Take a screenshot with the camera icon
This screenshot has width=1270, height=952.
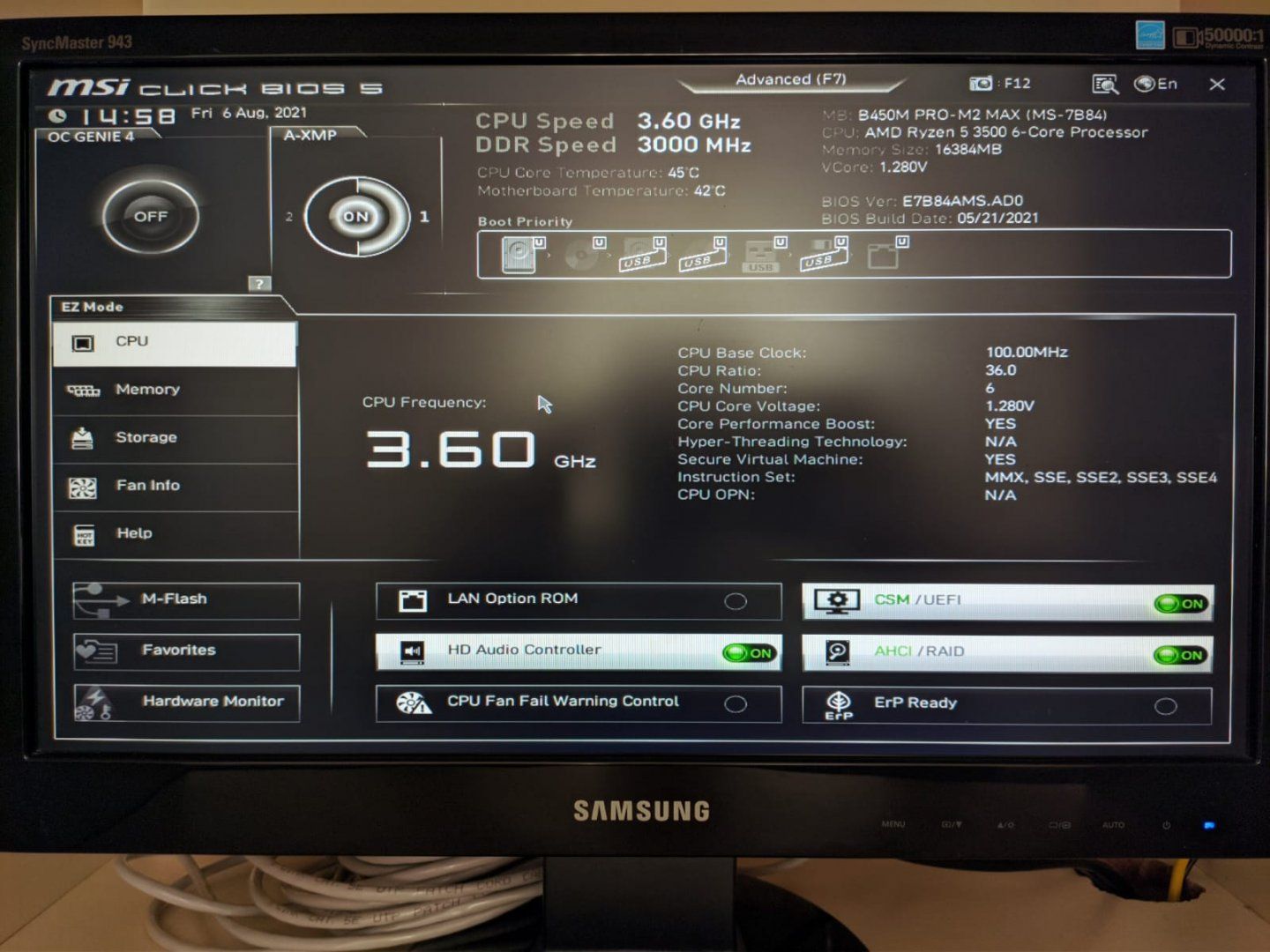tap(980, 83)
